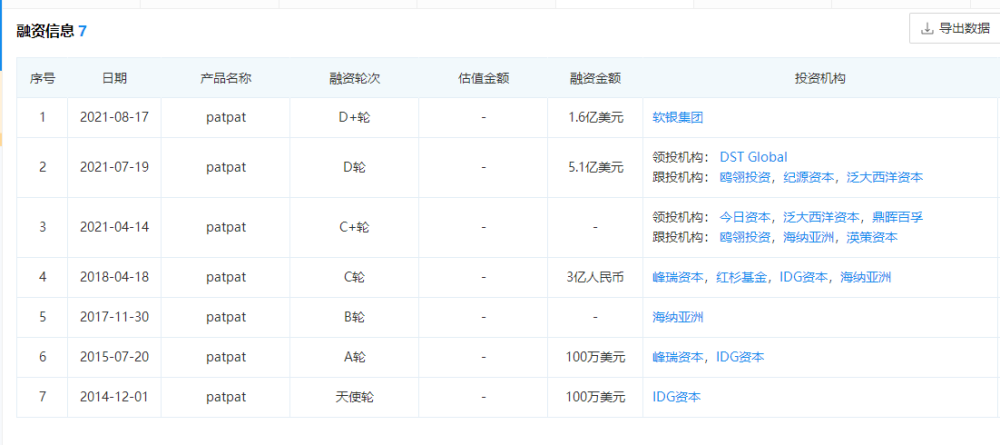
Task: Click the 导出数据 export button
Action: [955, 28]
